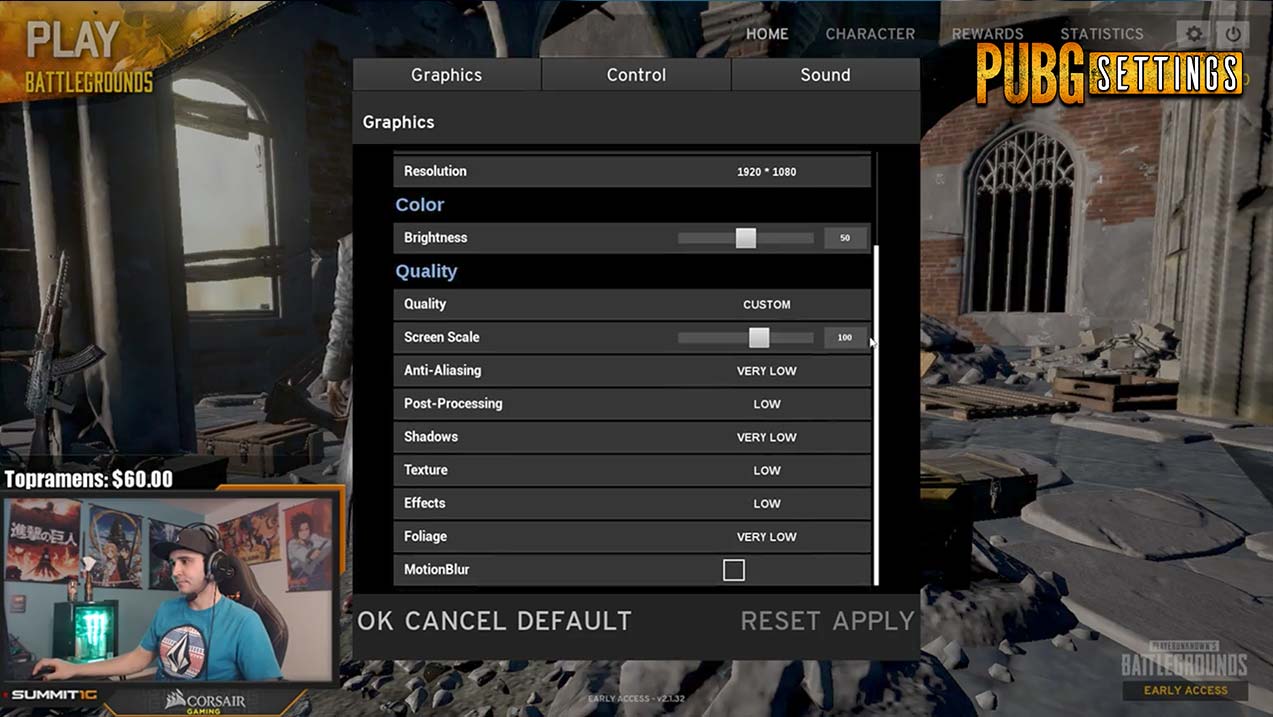
Task: Switch to the Graphics tab
Action: (x=446, y=75)
